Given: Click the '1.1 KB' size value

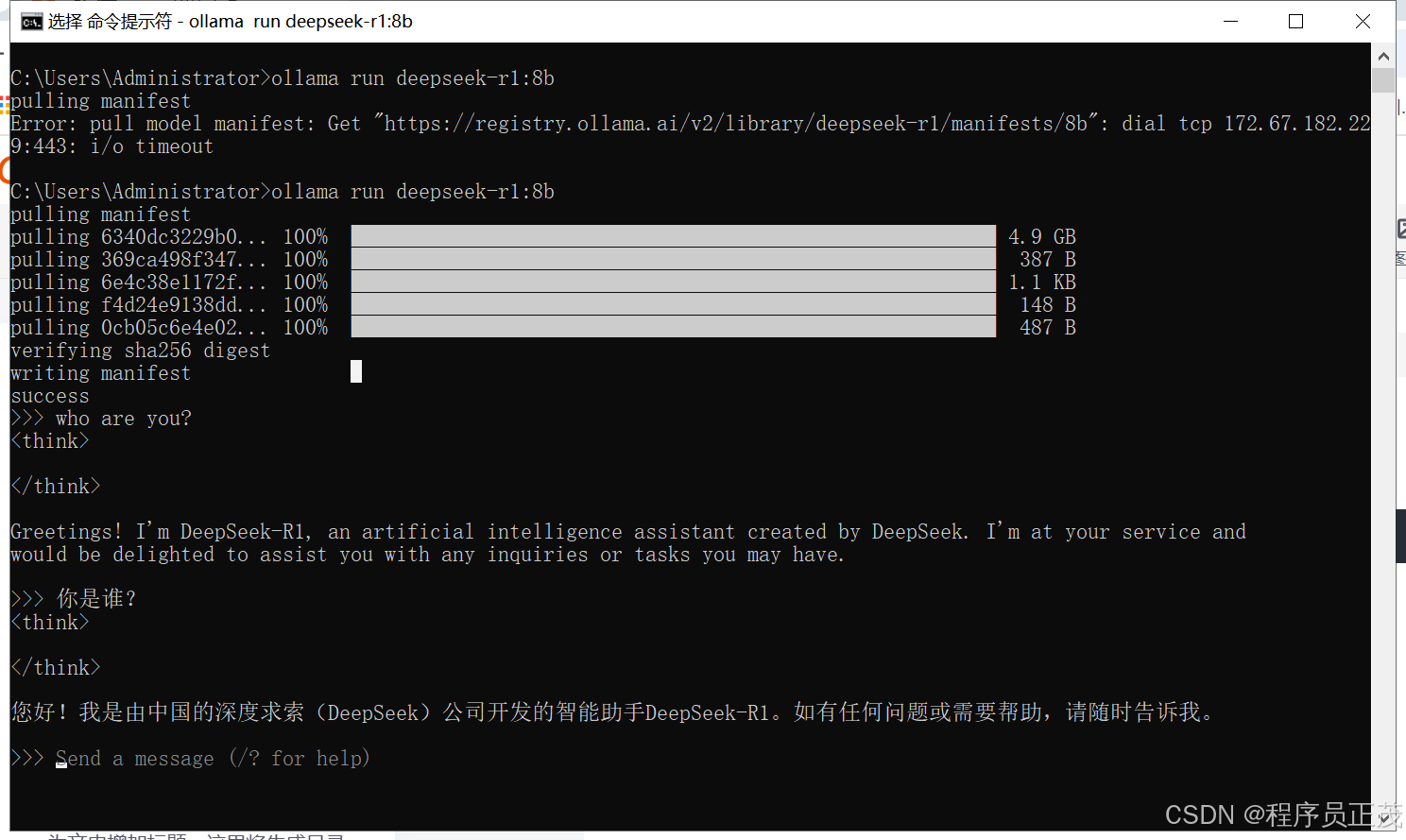Looking at the screenshot, I should (1042, 282).
